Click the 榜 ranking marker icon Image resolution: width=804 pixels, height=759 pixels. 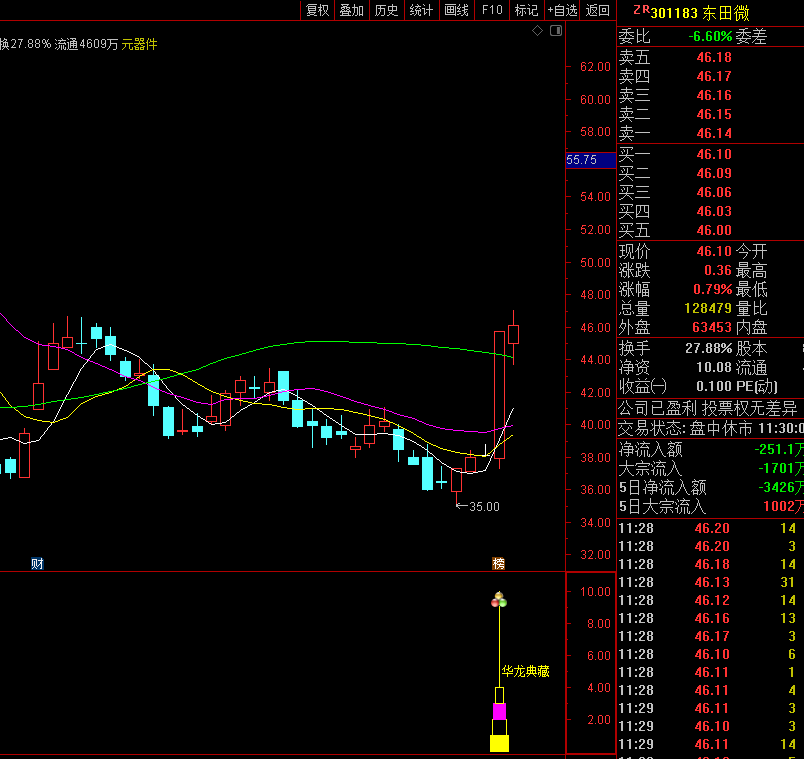498,564
